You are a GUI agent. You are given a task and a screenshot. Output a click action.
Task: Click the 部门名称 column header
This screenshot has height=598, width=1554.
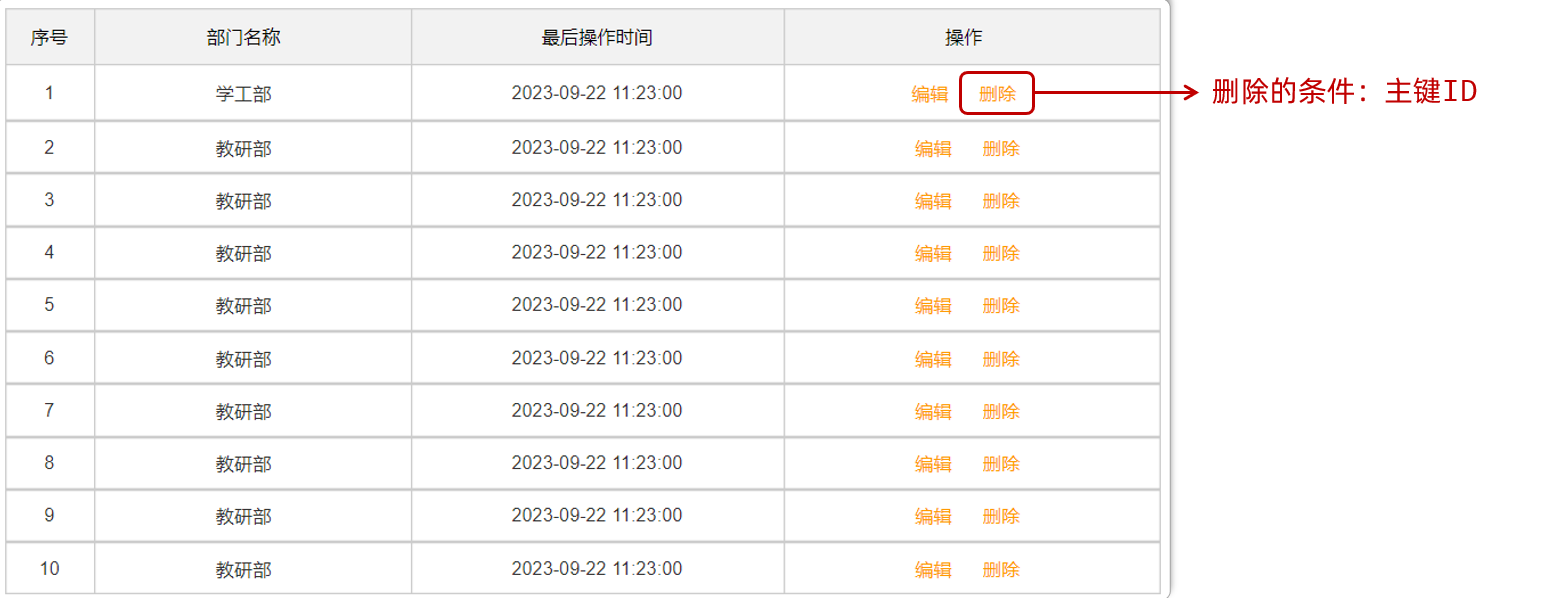pyautogui.click(x=243, y=38)
